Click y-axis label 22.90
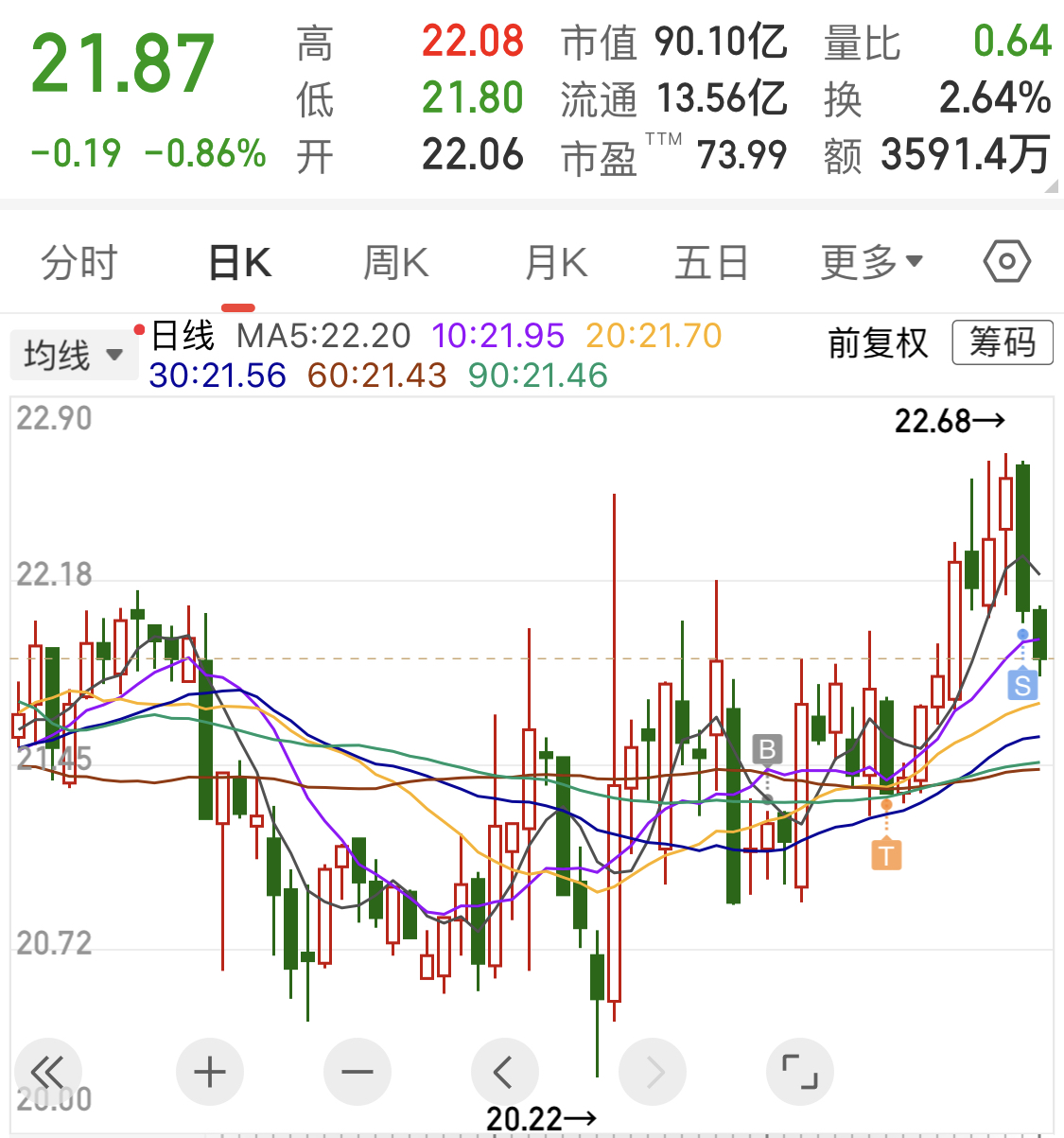This screenshot has height=1138, width=1064. 54,418
